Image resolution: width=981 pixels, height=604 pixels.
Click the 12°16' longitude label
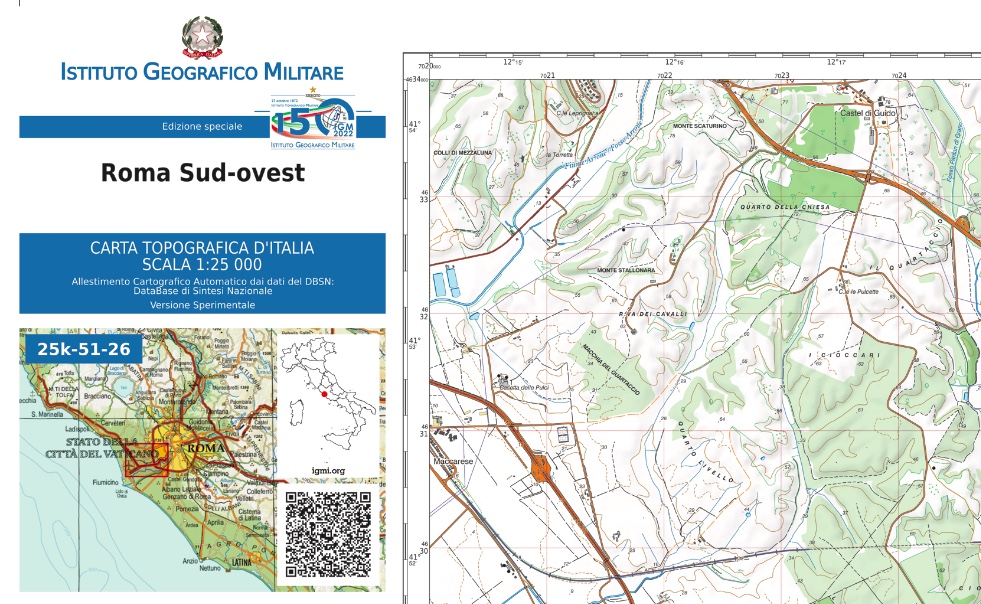674,62
